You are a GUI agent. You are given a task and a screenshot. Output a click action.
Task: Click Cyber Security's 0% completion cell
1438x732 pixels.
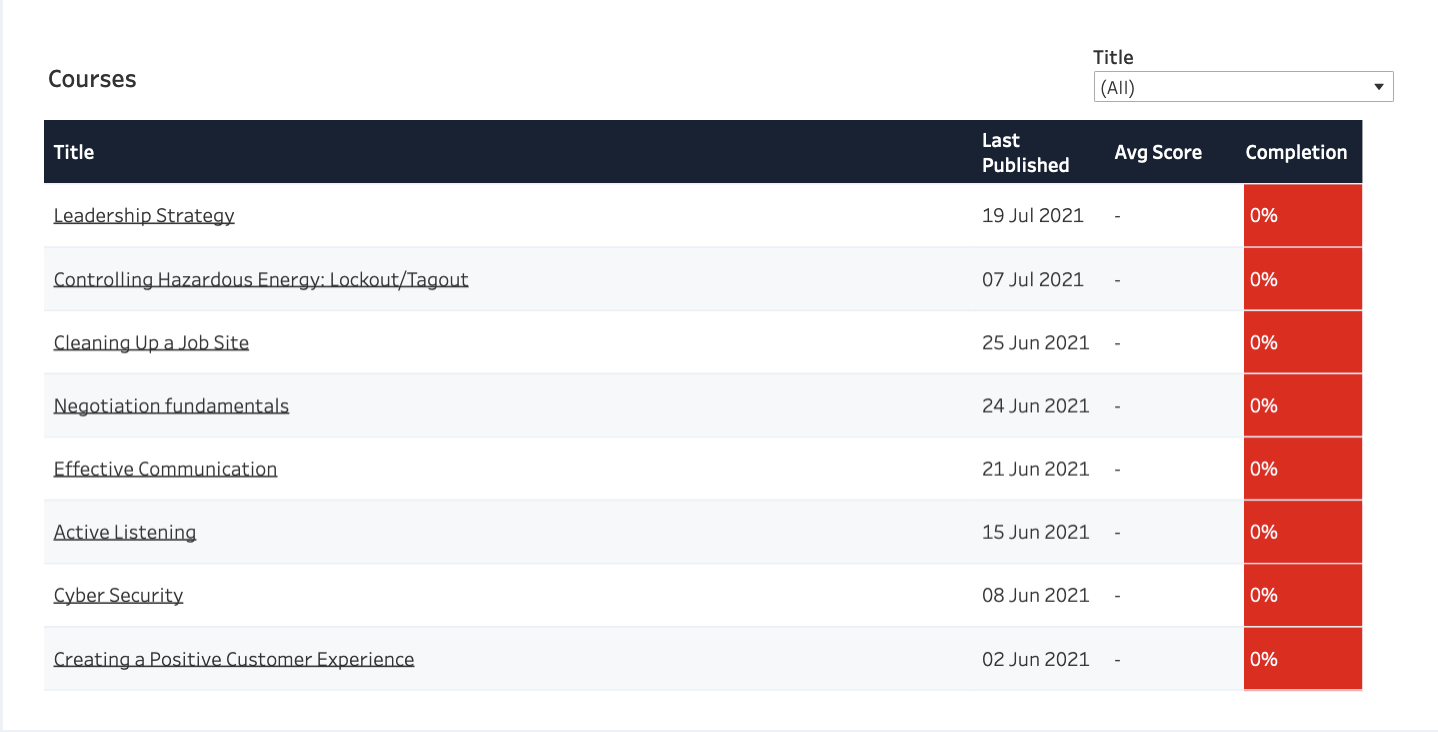[1303, 595]
